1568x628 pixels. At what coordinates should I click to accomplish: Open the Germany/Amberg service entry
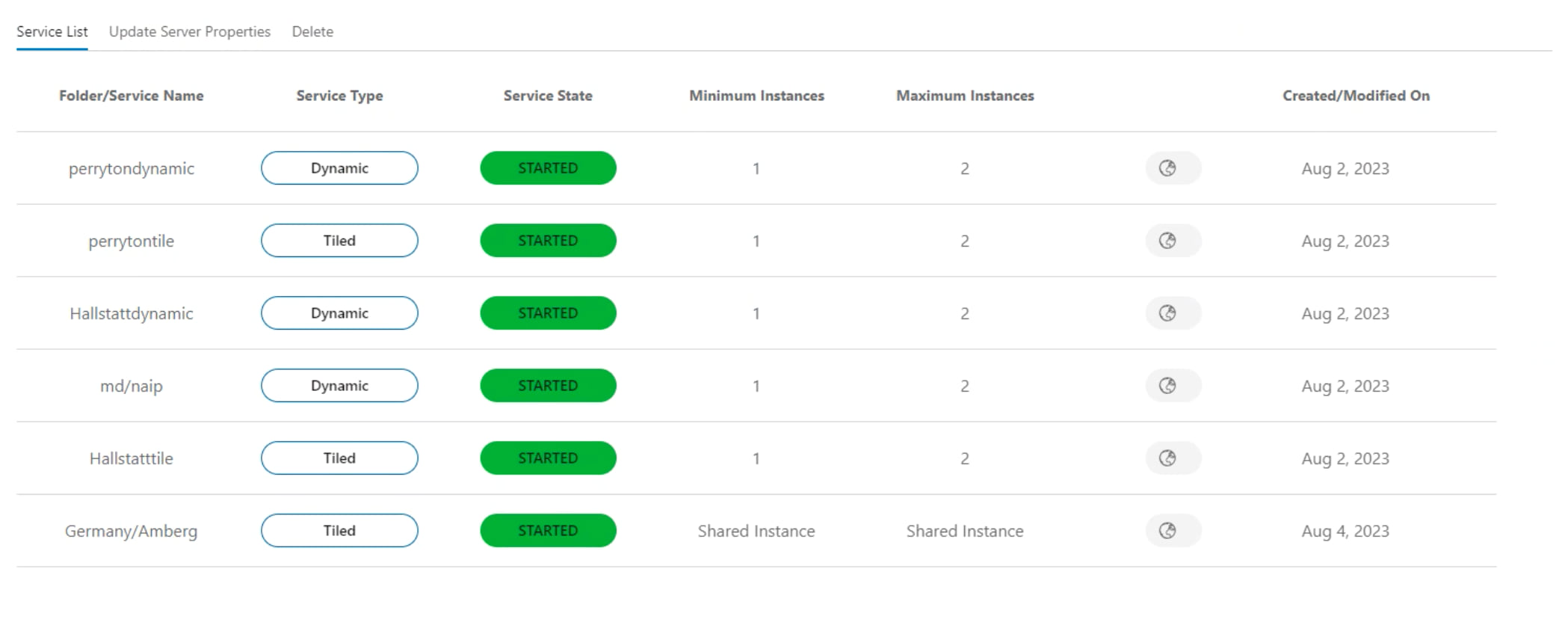coord(132,531)
